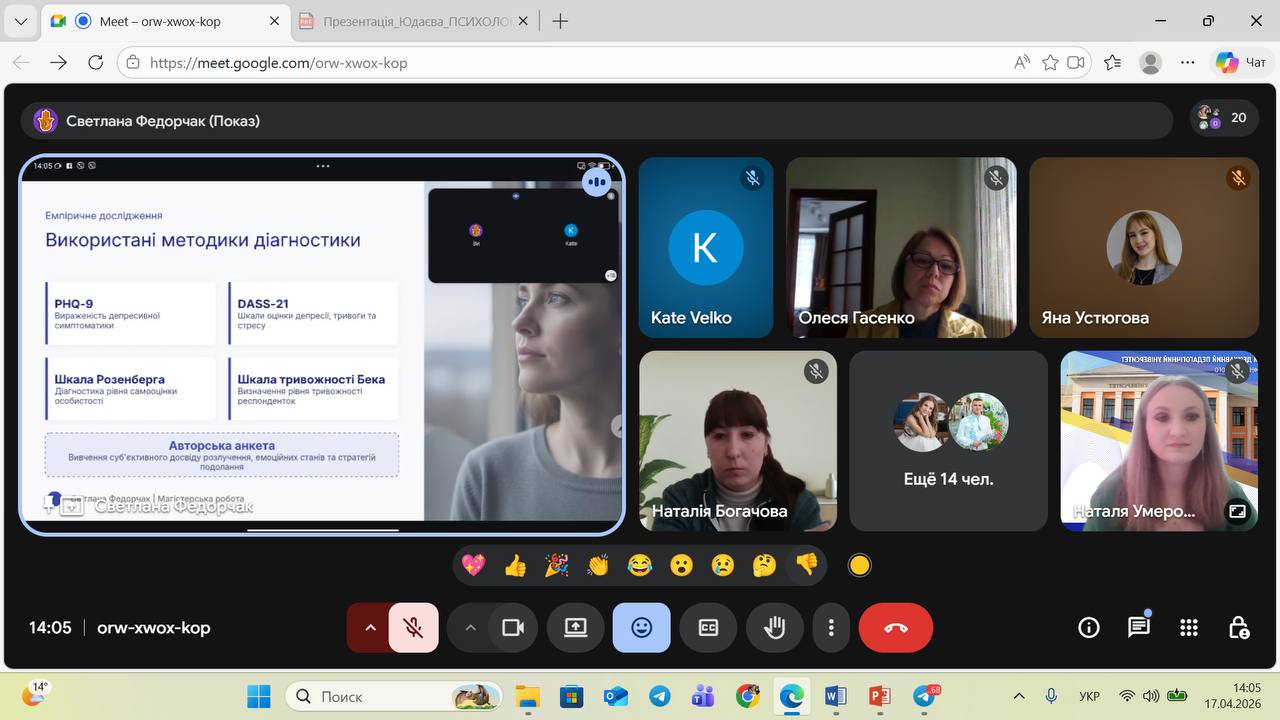Raise hand in the meeting

[774, 628]
